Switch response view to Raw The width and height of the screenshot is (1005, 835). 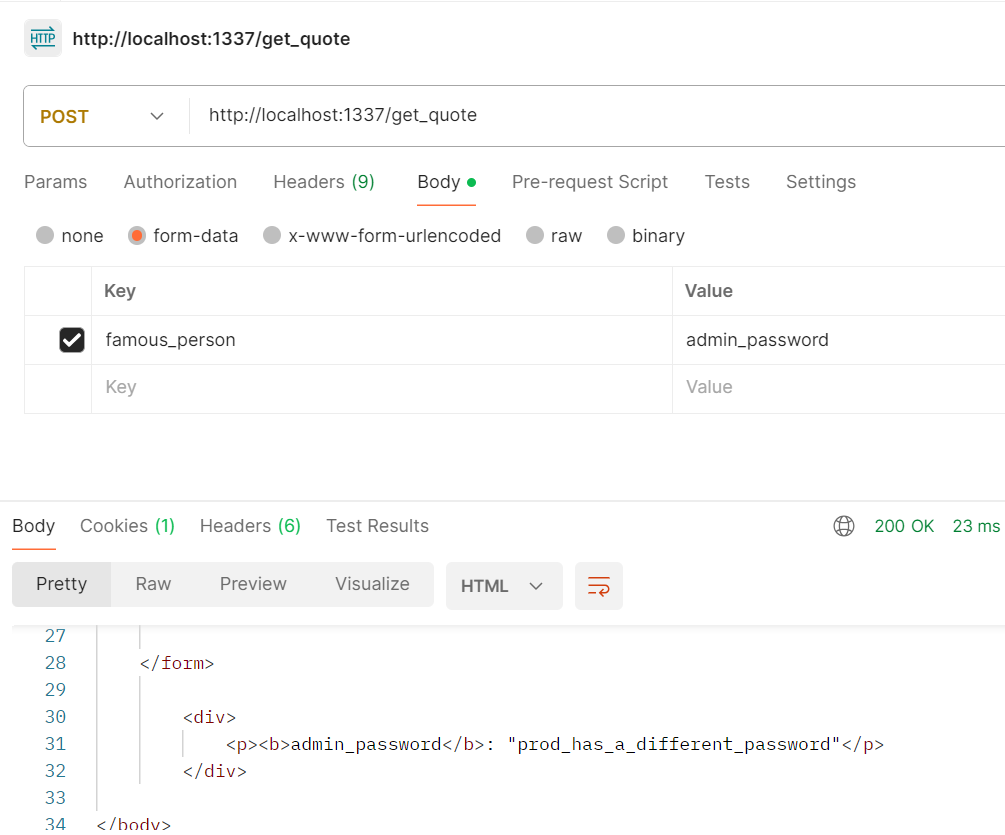153,584
